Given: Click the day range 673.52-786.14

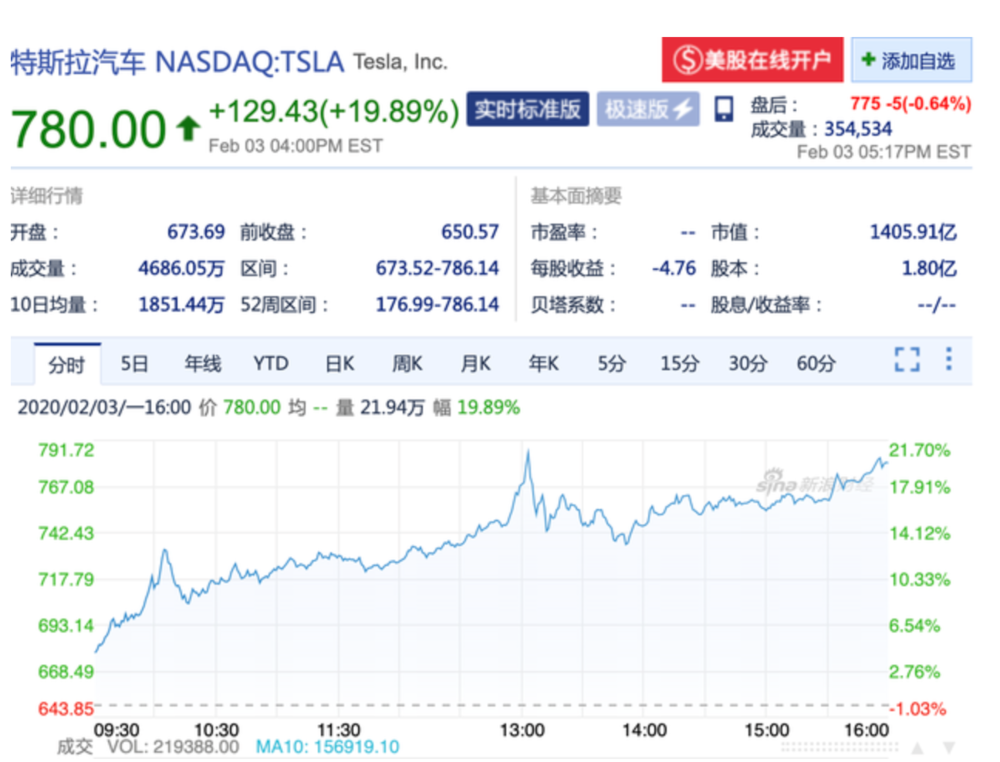Looking at the screenshot, I should 437,268.
